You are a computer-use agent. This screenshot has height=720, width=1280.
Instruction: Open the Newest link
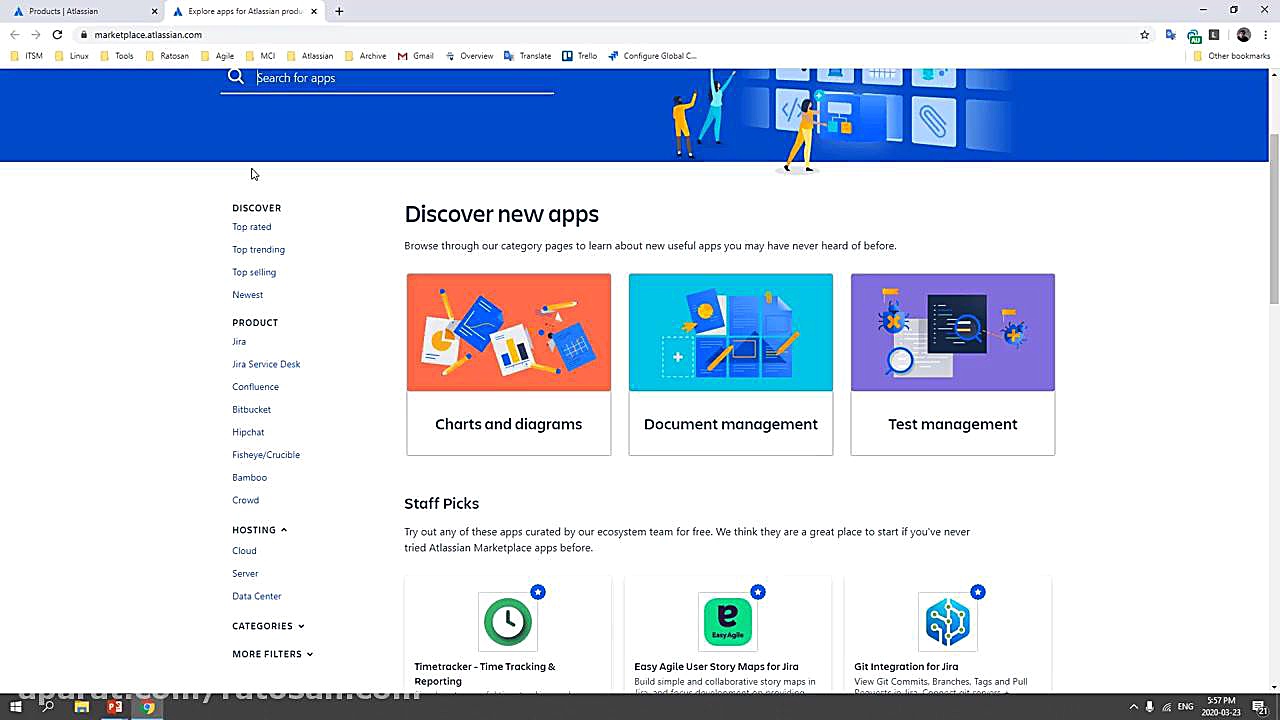tap(248, 295)
